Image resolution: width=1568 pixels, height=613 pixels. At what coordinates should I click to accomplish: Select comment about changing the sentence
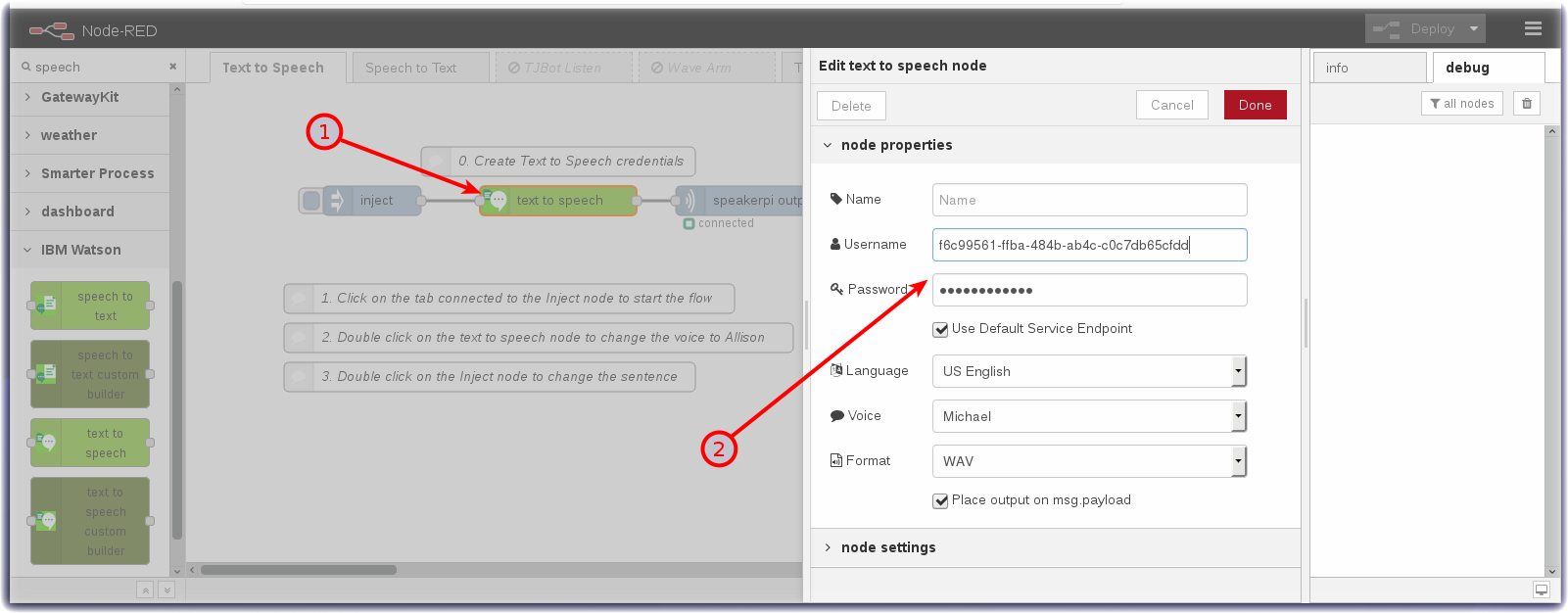[x=490, y=377]
